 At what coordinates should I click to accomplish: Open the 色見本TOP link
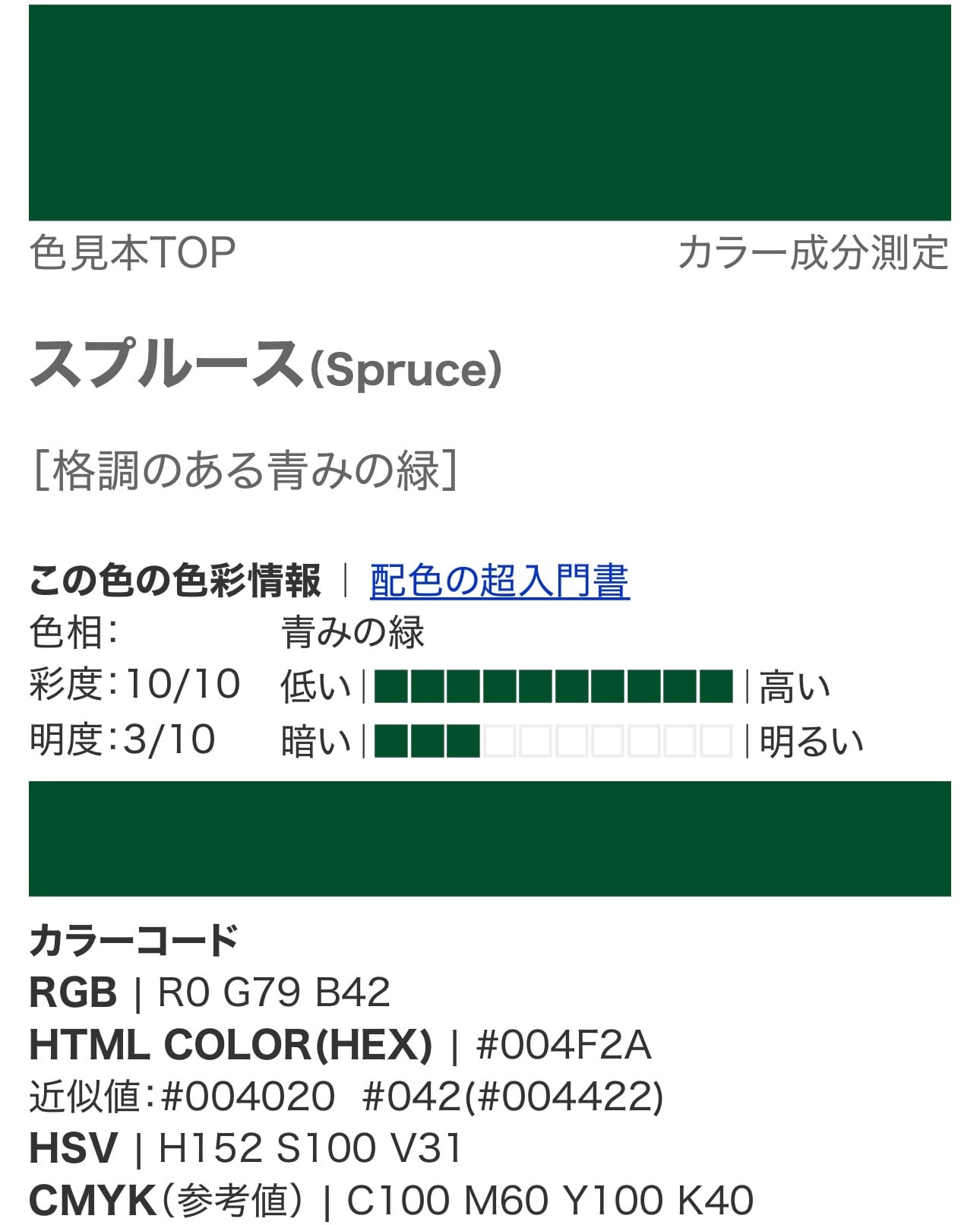coord(132,252)
